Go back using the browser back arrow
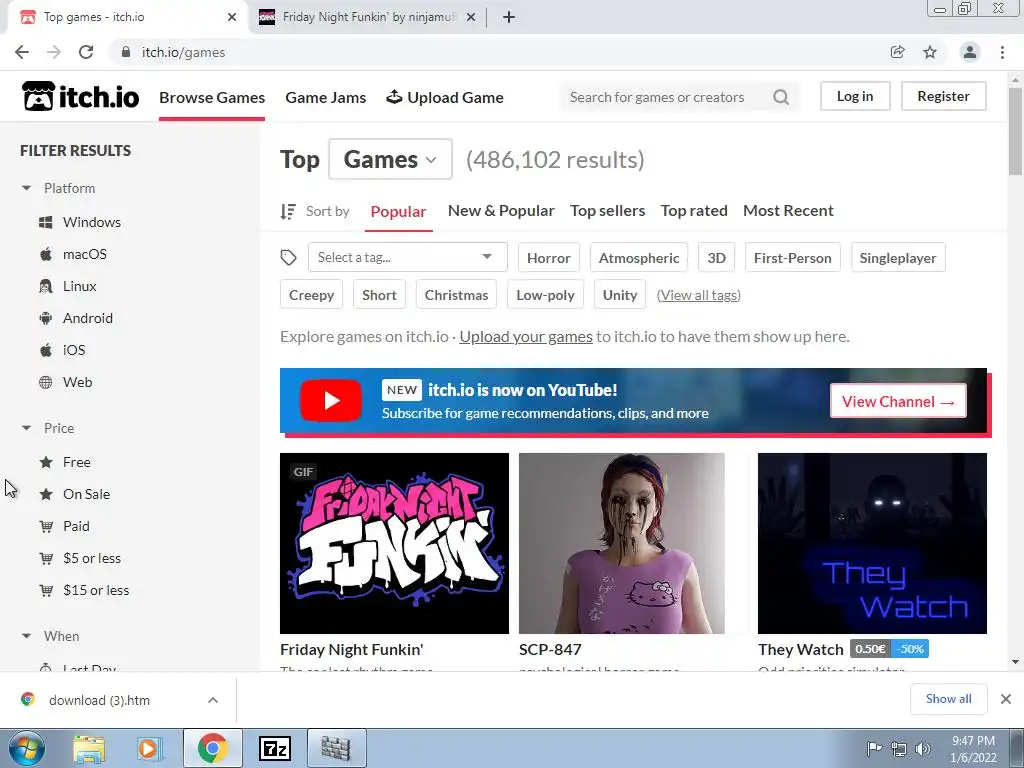This screenshot has width=1024, height=768. [22, 52]
